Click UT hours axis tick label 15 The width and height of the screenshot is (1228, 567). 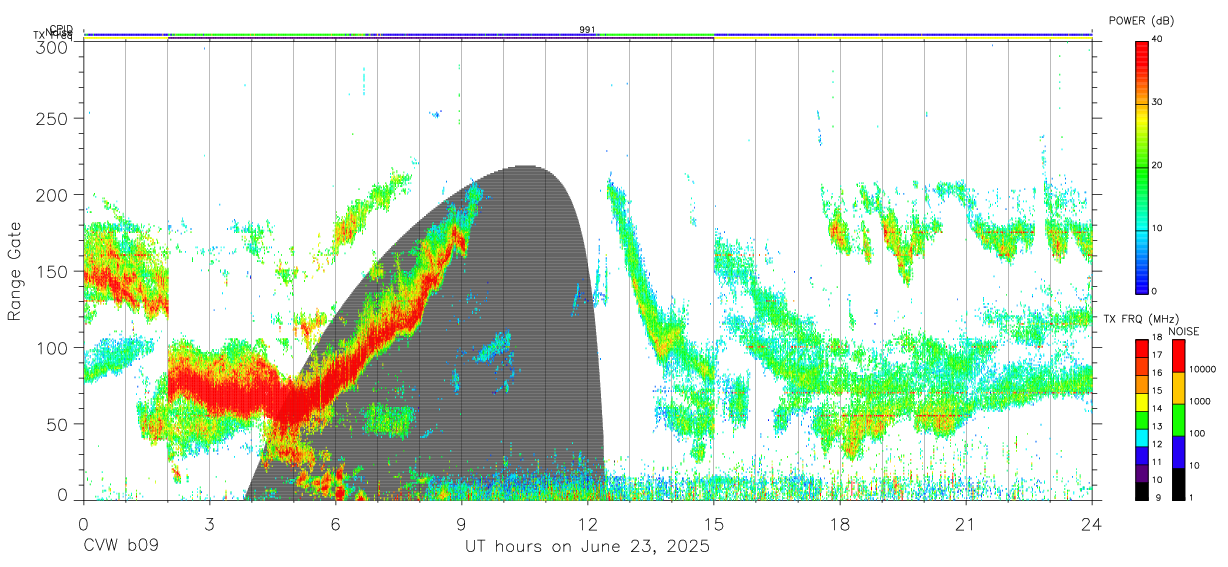(713, 523)
